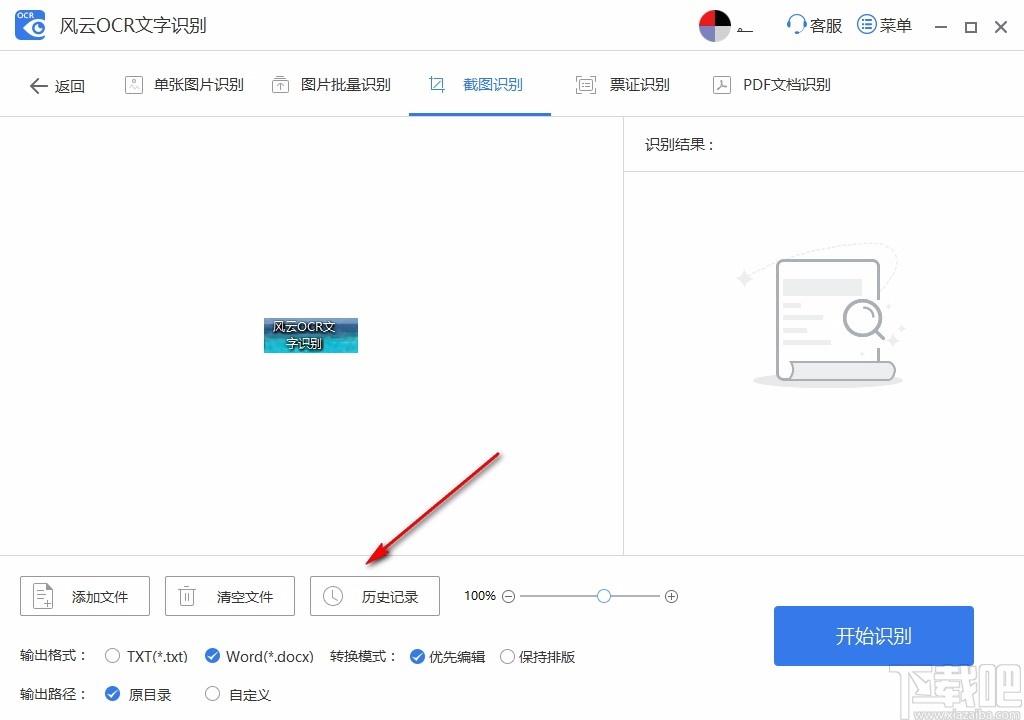The width and height of the screenshot is (1024, 720).
Task: Click the 截图识别 crop icon
Action: tap(436, 84)
